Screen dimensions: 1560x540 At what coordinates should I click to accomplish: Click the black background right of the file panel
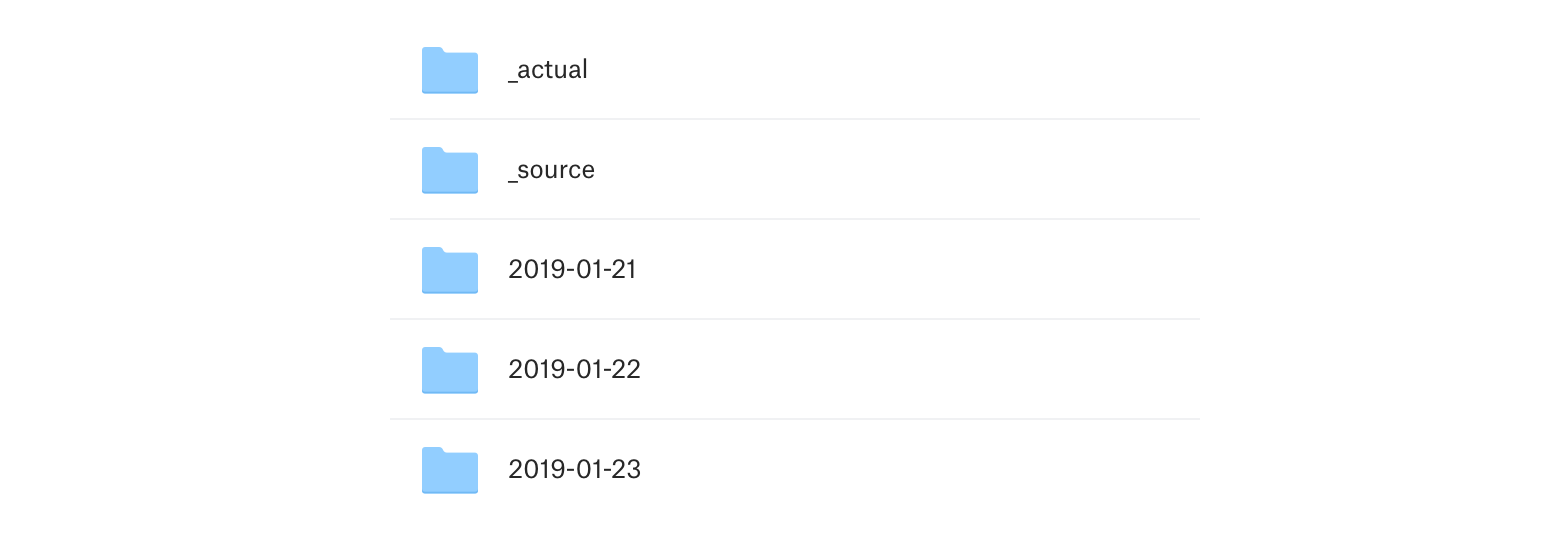tap(1380, 270)
